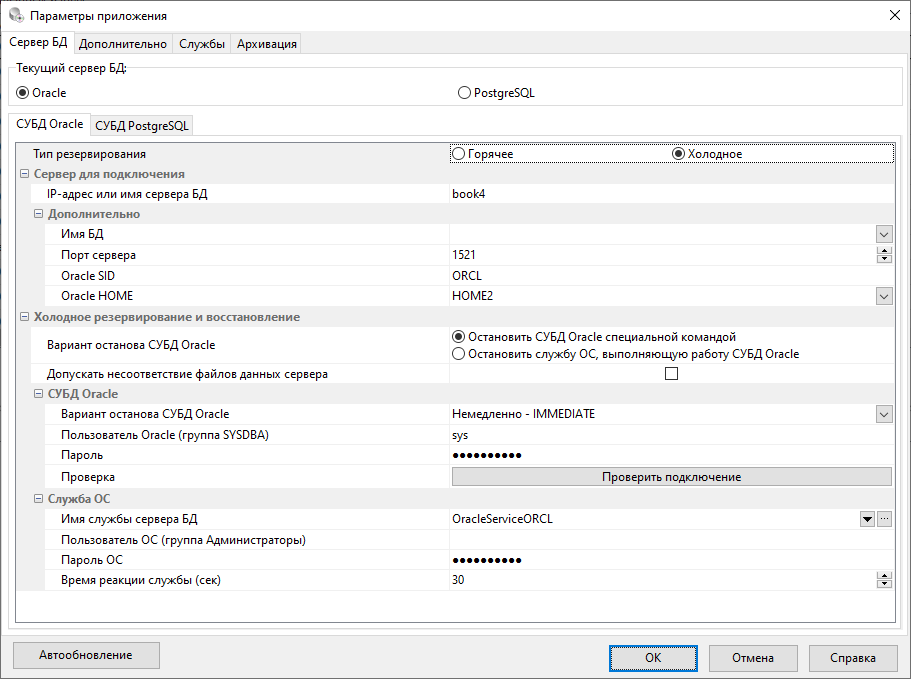Viewport: 911px width, 679px height.
Task: Collapse Холодное резервирование и восстановление section
Action: pyautogui.click(x=24, y=317)
